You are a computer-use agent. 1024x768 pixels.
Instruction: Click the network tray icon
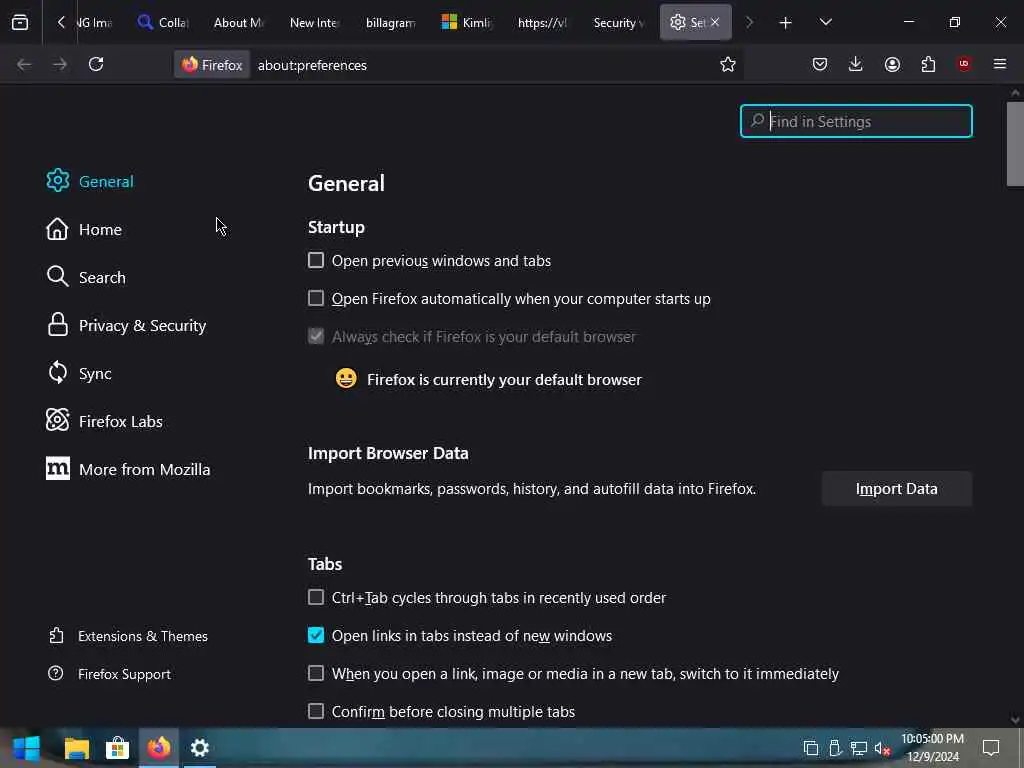[859, 748]
